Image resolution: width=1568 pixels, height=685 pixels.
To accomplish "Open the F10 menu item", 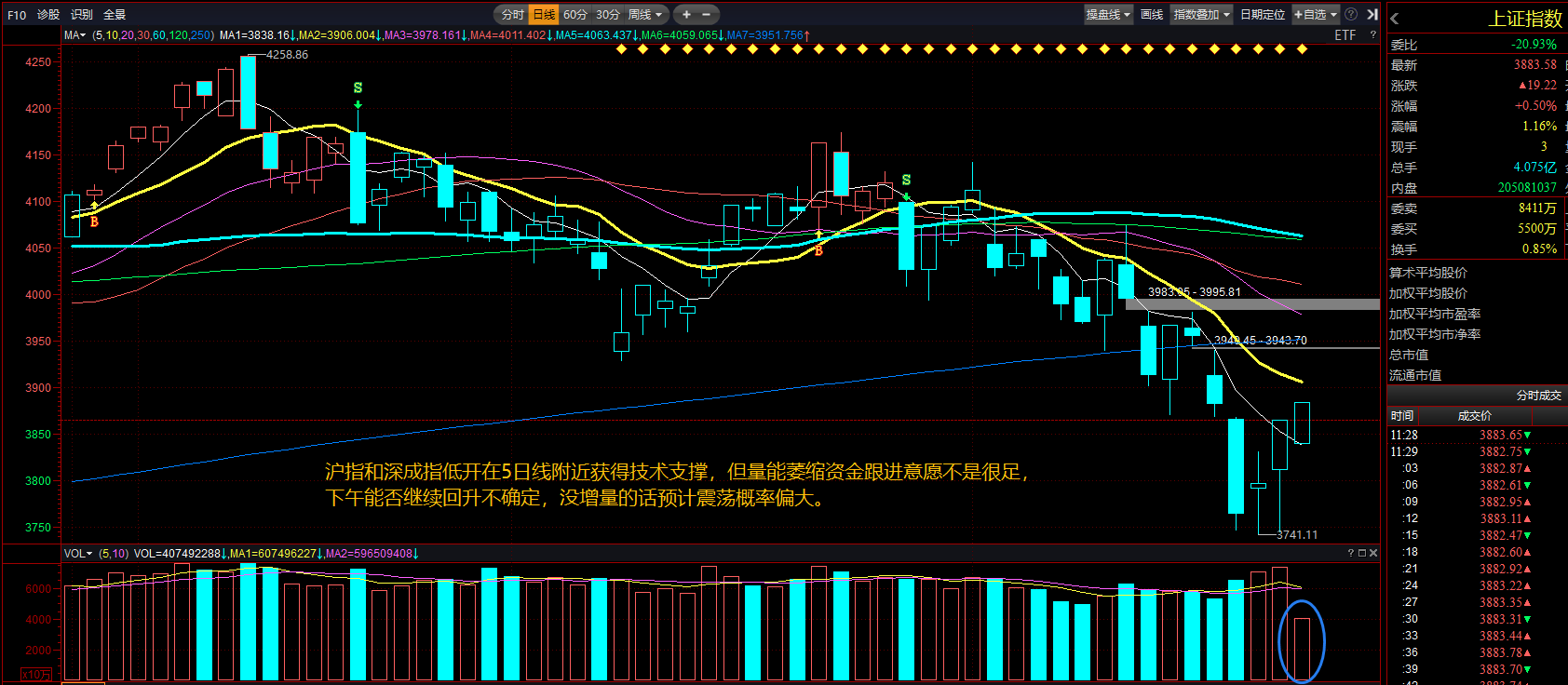I will [17, 15].
